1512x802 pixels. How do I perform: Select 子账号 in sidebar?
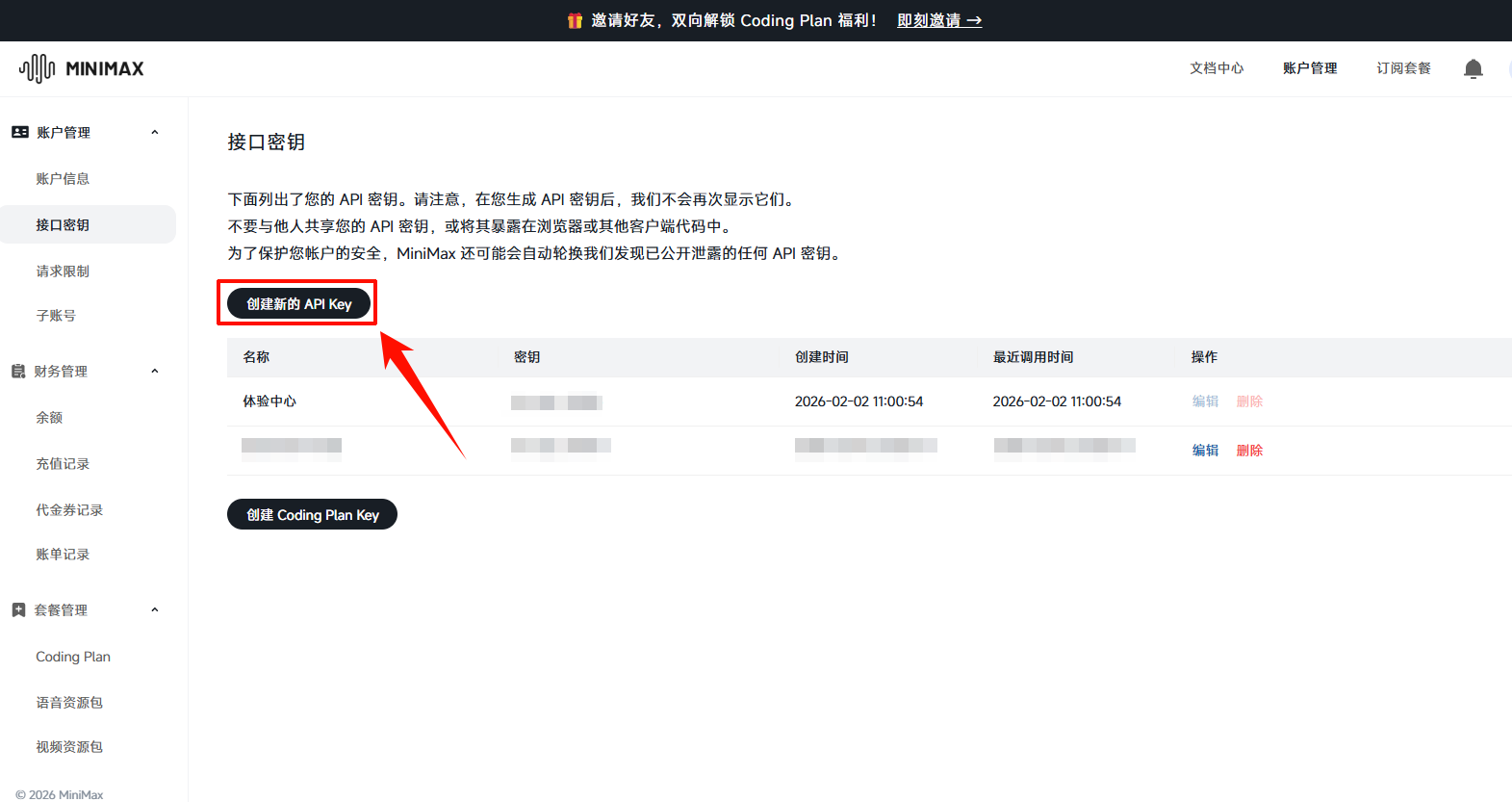coord(56,315)
